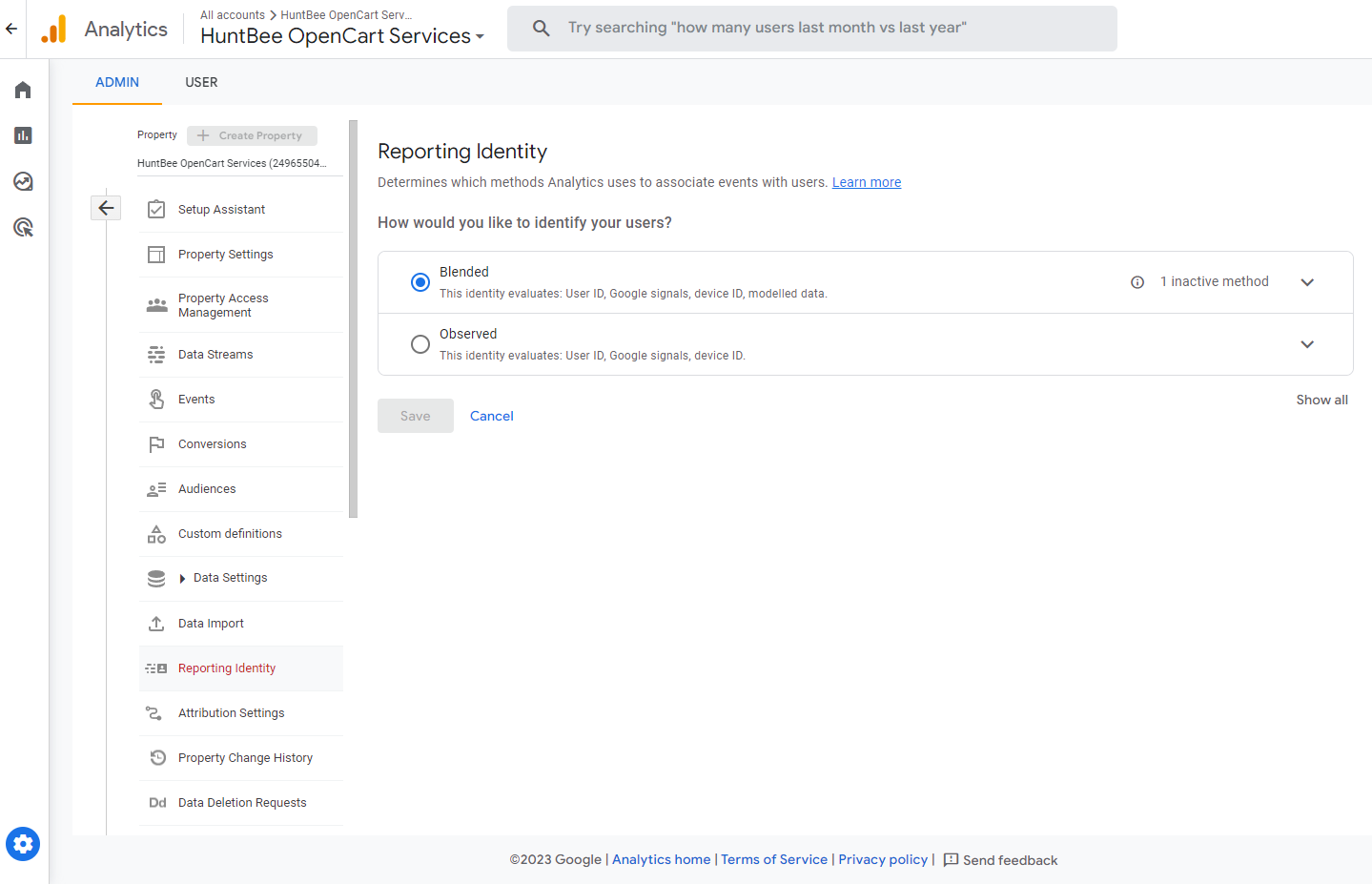
Task: Open the Home icon in left rail
Action: tap(23, 90)
